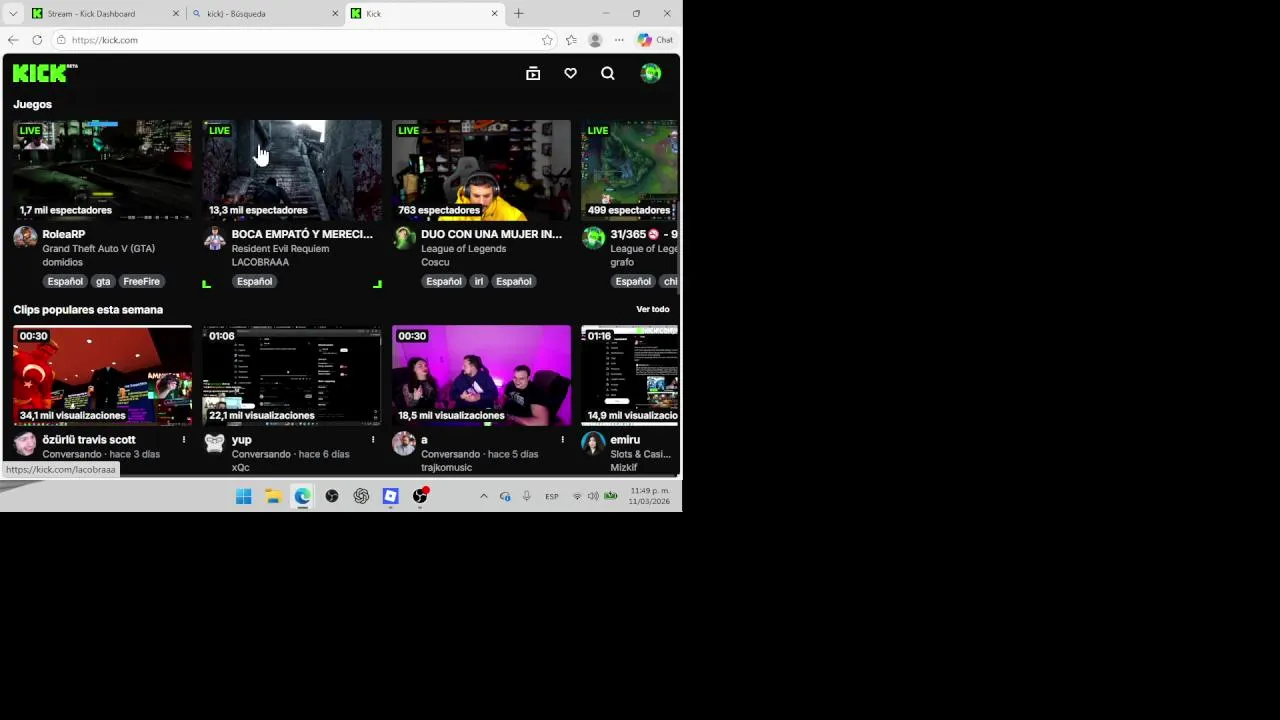This screenshot has width=1280, height=720.
Task: Open Copilot Chat button
Action: 656,40
